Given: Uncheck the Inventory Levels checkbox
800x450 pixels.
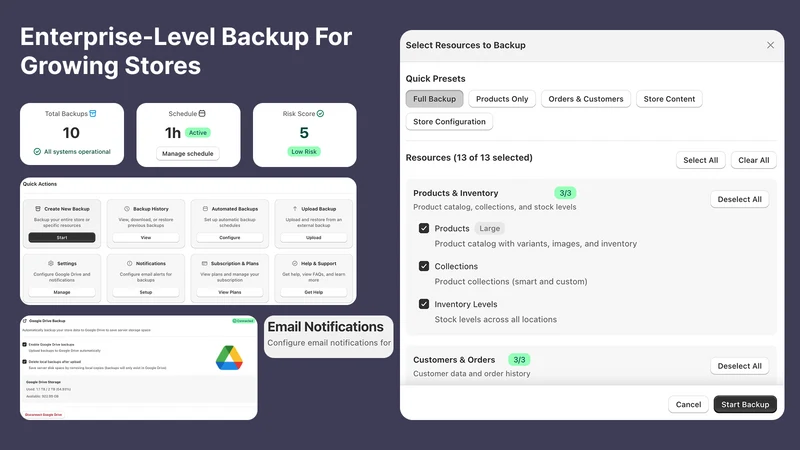Looking at the screenshot, I should 424,304.
